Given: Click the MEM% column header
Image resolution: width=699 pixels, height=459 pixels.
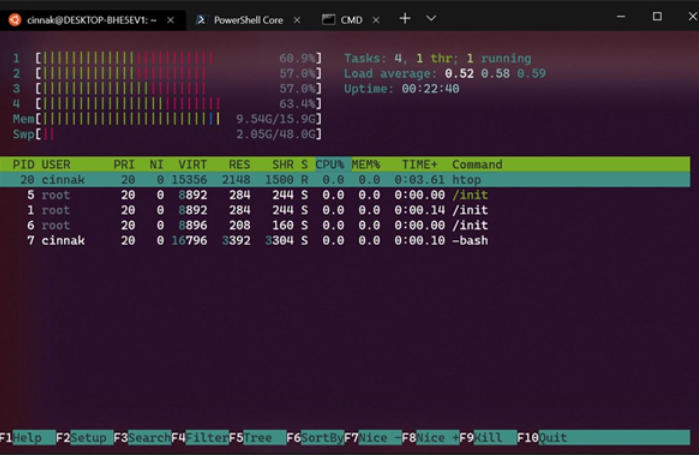Looking at the screenshot, I should click(x=366, y=164).
